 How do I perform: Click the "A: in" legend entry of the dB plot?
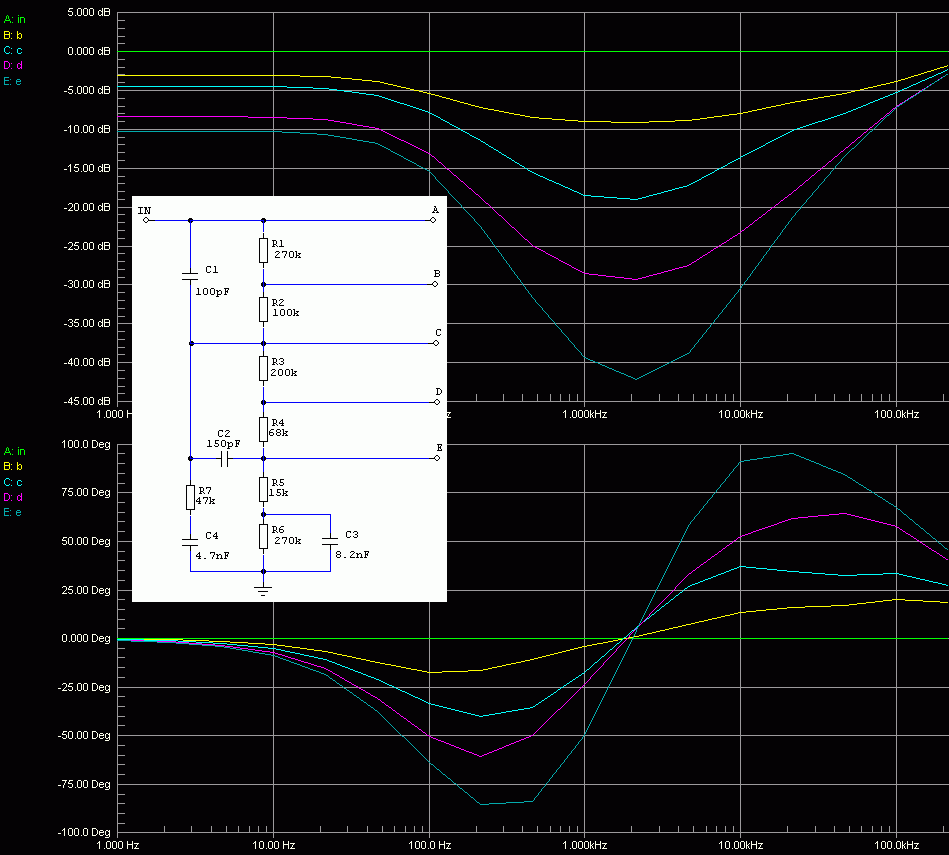point(15,19)
